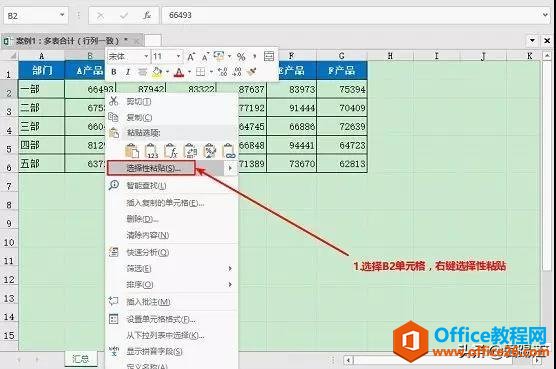The width and height of the screenshot is (556, 369).
Task: Expand the Name Box dropdown arrow
Action: [62, 15]
